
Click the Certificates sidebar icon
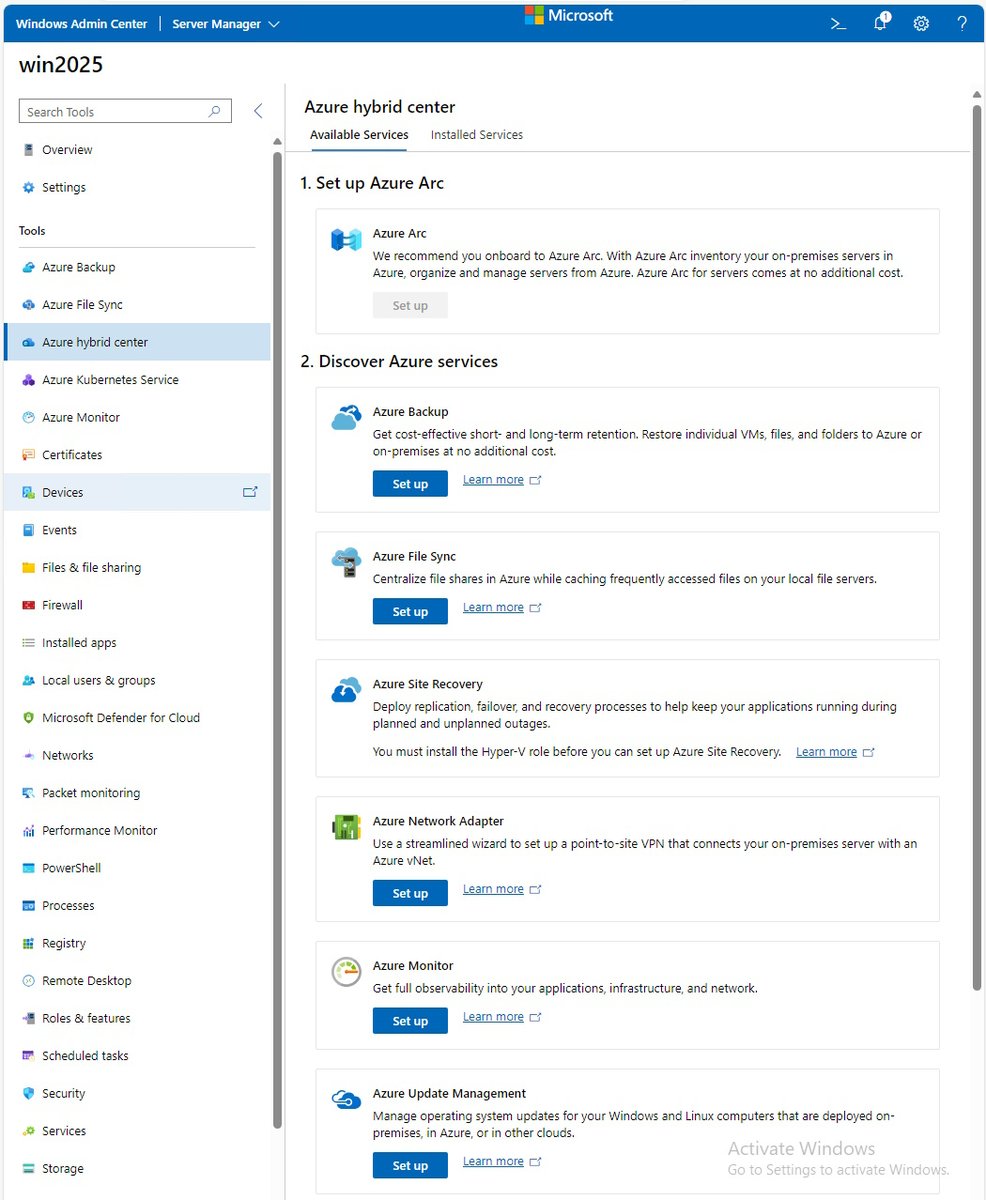coord(29,455)
